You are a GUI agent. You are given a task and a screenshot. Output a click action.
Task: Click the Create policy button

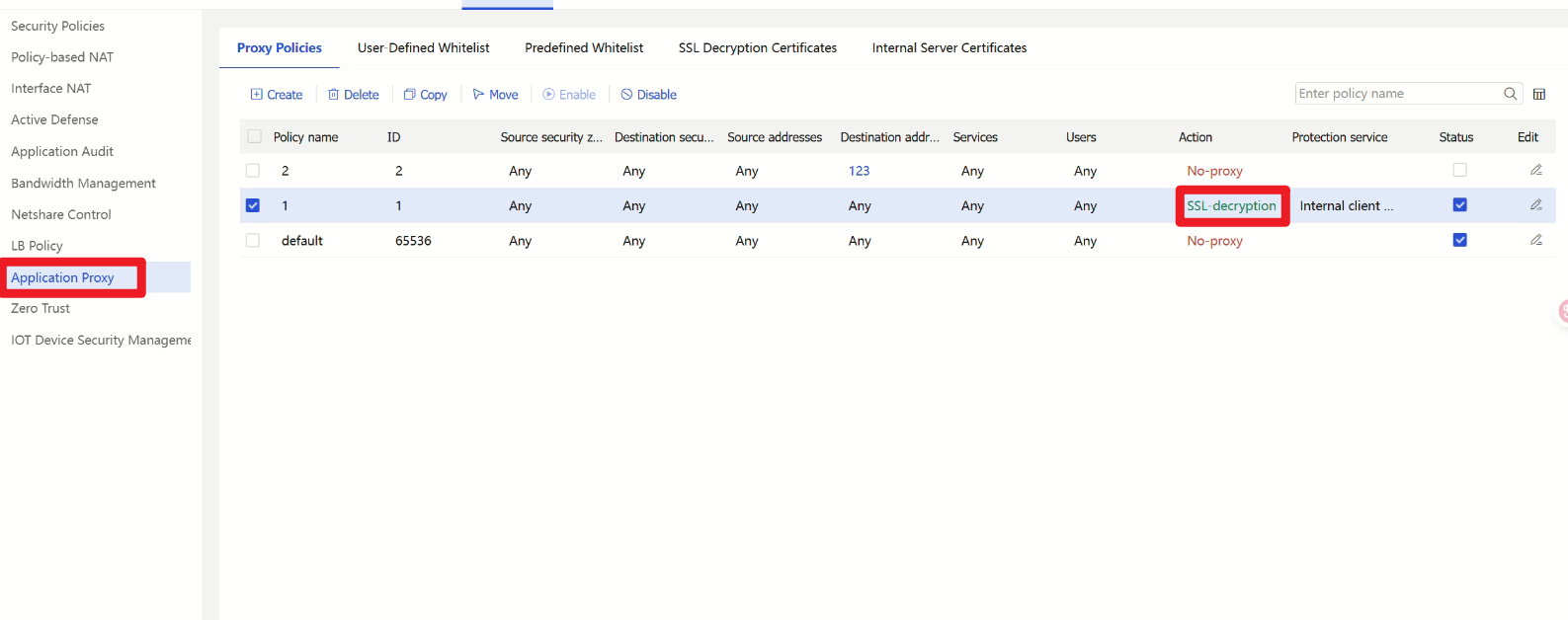click(277, 95)
